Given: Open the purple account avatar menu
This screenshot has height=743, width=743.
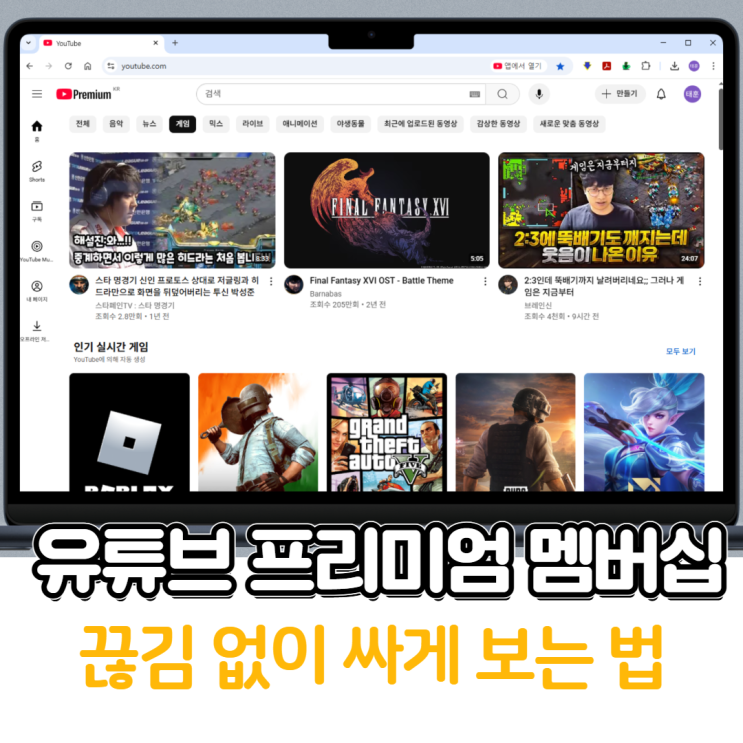Looking at the screenshot, I should 692,94.
